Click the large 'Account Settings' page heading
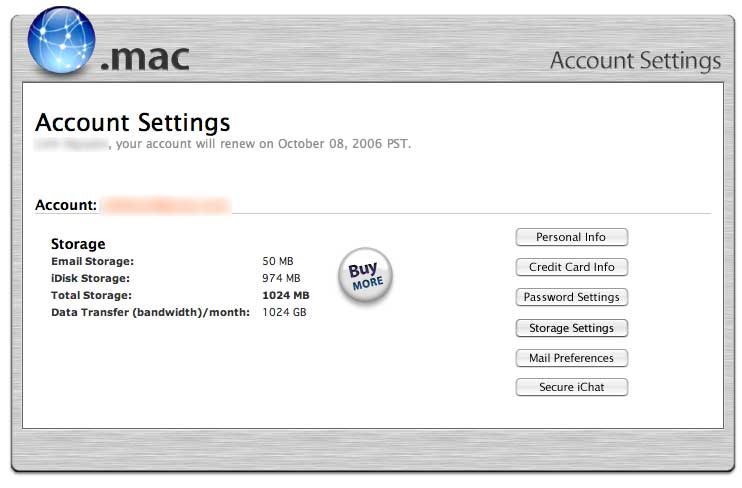 tap(132, 123)
